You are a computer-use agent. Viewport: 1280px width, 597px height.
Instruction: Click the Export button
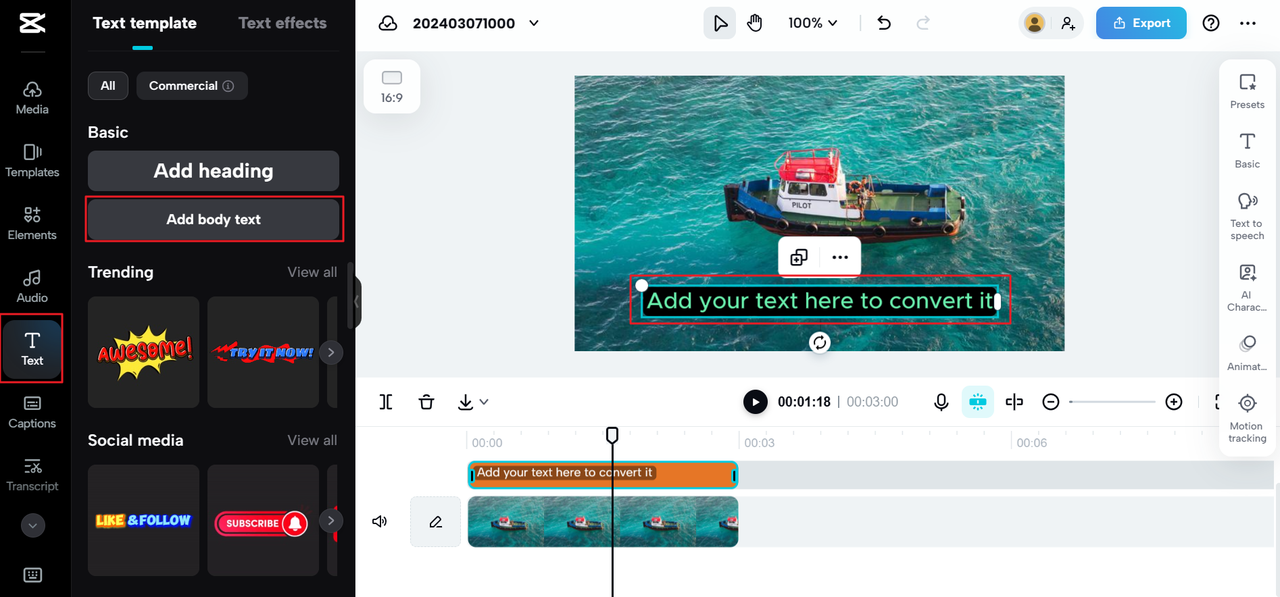point(1141,23)
